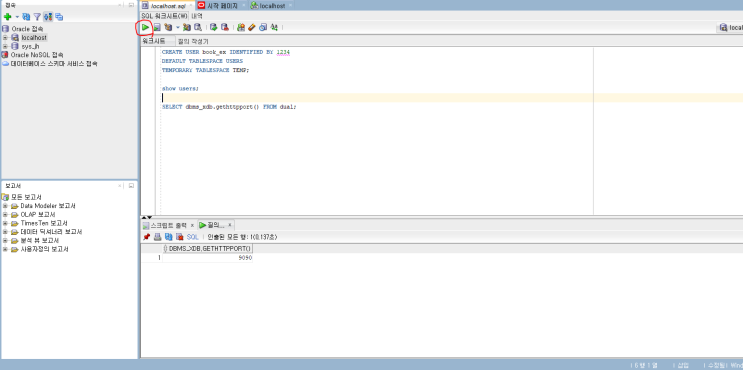This screenshot has width=743, height=370.
Task: Click the SQL link in result toolbar
Action: coord(193,237)
